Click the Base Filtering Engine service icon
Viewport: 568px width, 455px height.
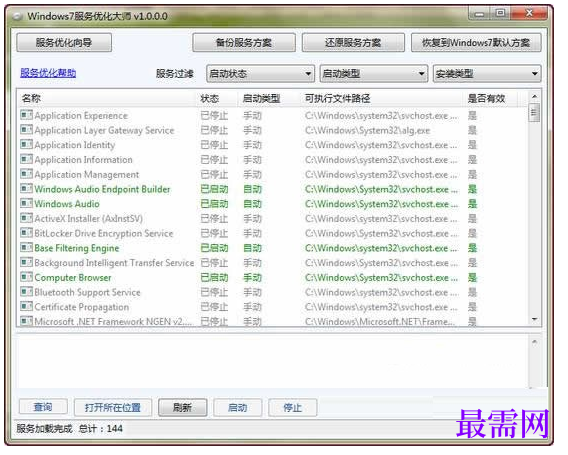26,247
